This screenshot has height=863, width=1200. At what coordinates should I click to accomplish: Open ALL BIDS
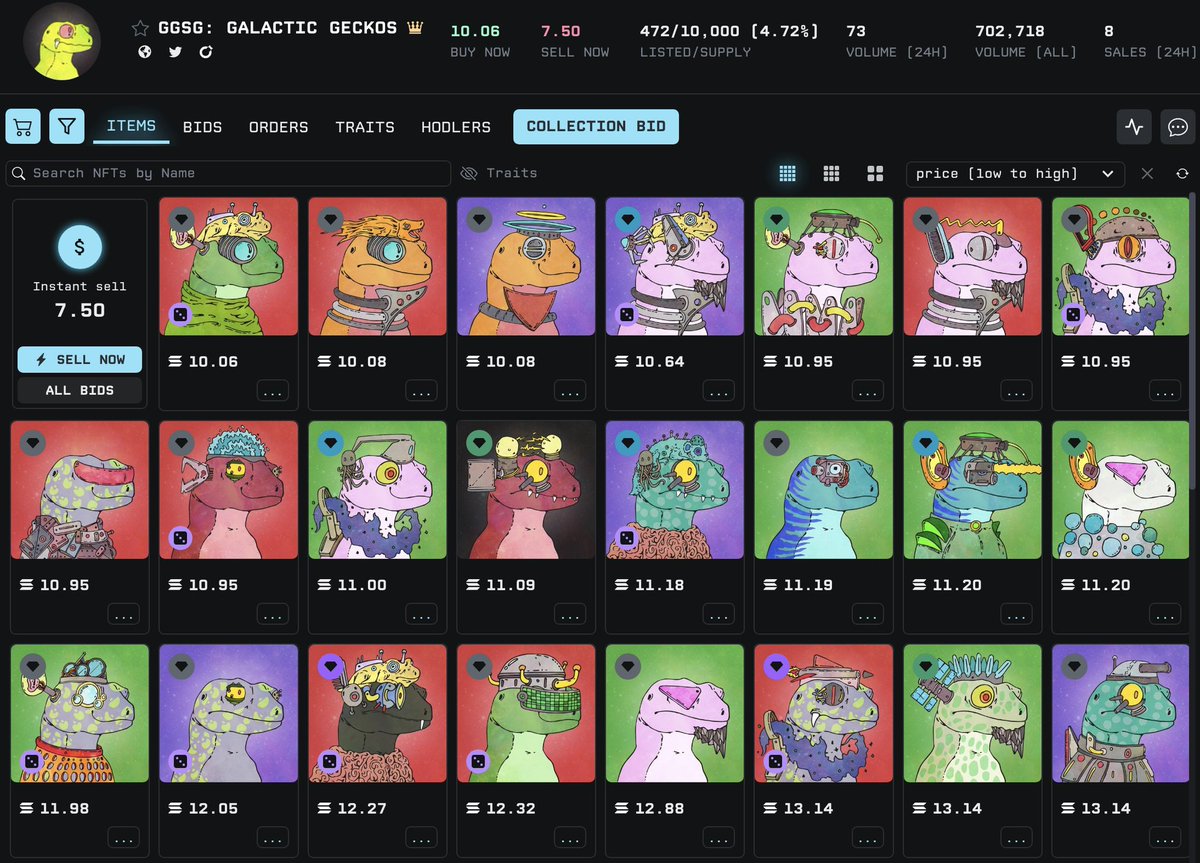tap(79, 390)
